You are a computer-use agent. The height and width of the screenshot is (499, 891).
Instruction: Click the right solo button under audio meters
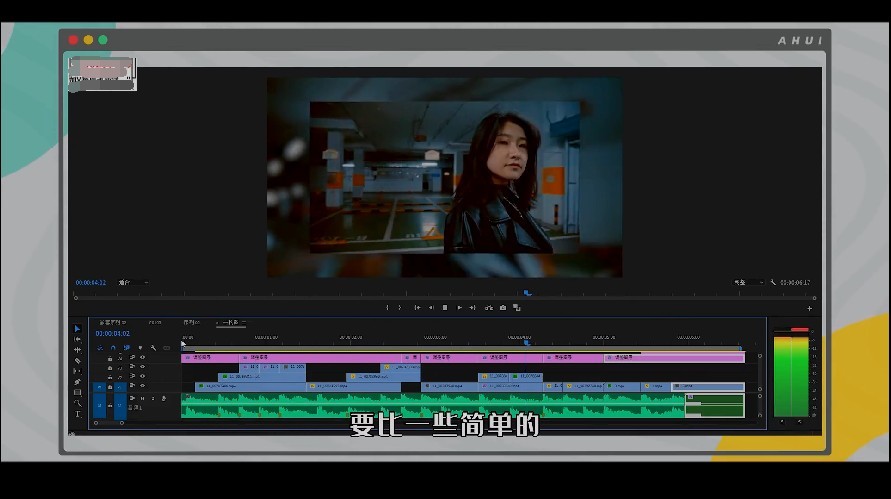click(x=800, y=422)
